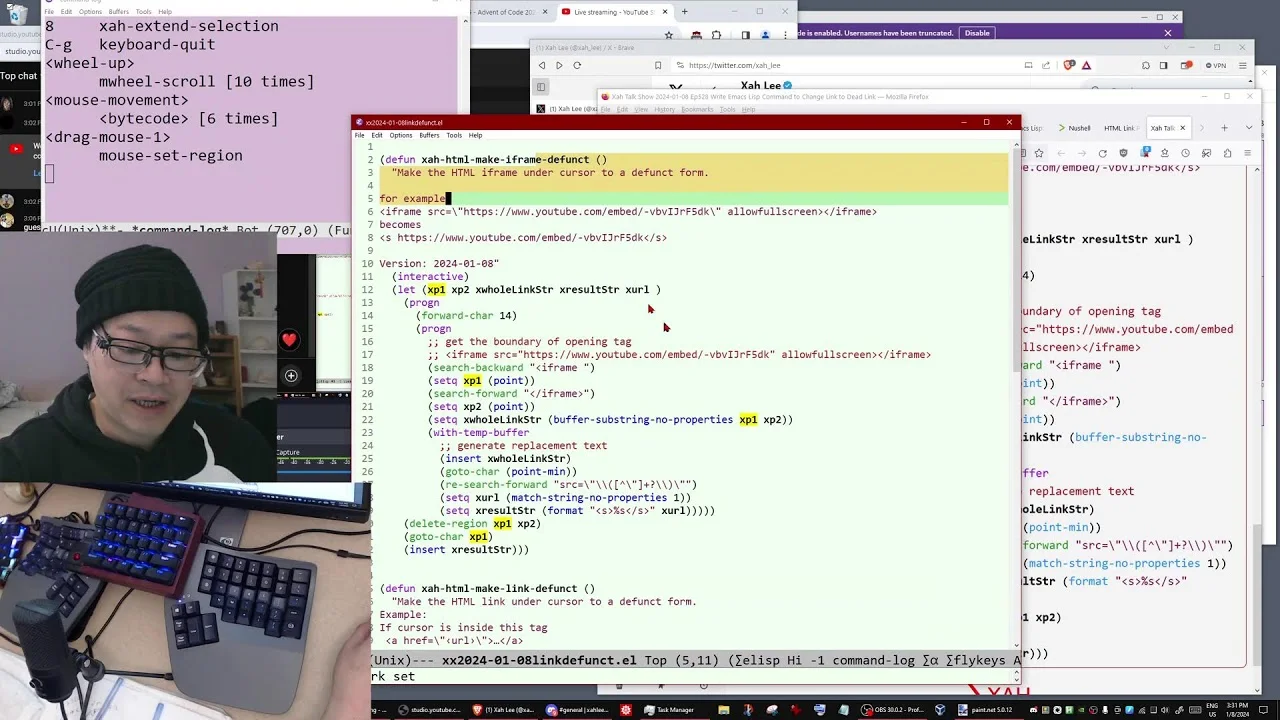This screenshot has width=1280, height=720.
Task: Click the red heart icon beside the webcam
Action: (289, 340)
